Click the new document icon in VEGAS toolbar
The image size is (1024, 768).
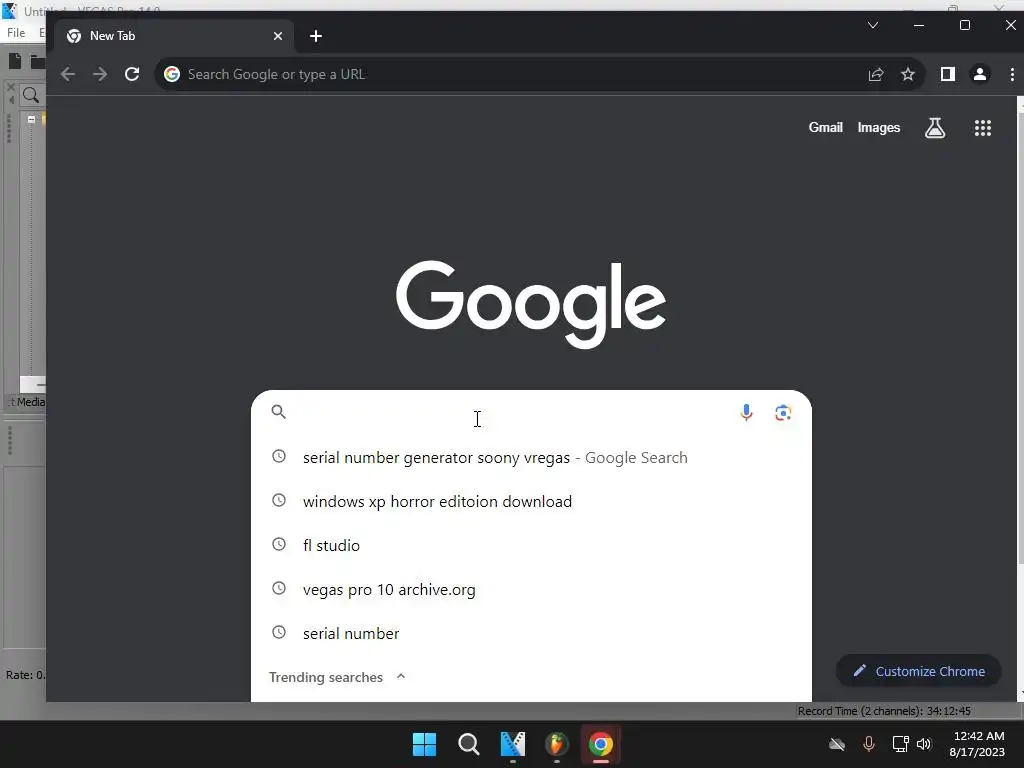(x=14, y=61)
